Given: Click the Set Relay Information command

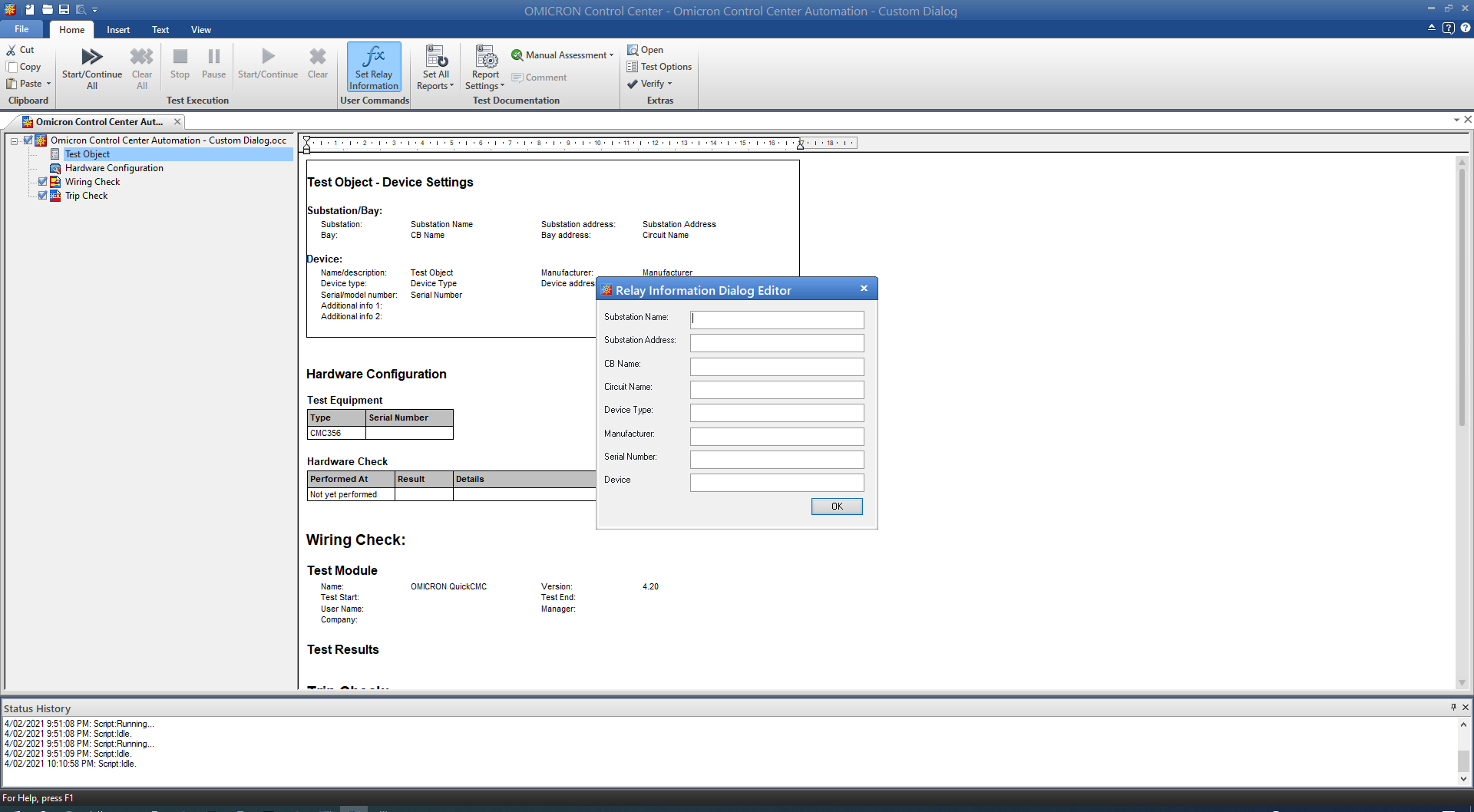Looking at the screenshot, I should (374, 67).
